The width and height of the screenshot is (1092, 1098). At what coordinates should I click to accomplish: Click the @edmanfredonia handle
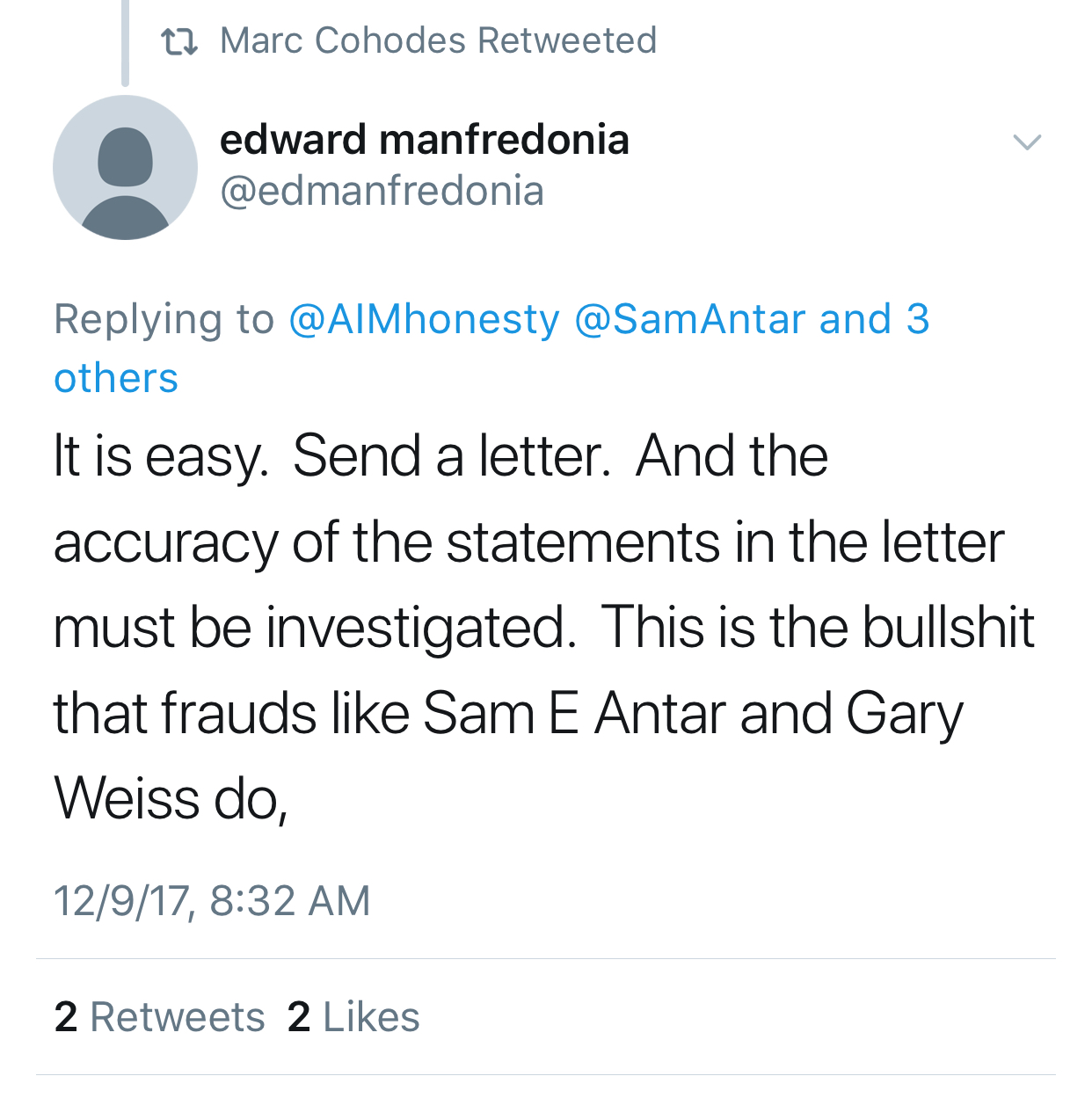click(382, 191)
